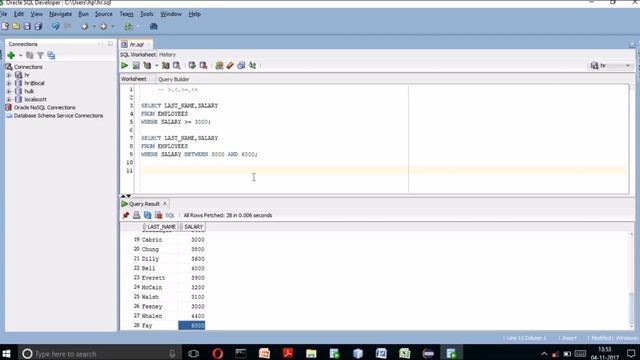Navigate forward with the Forward arrow icon

click(103, 27)
